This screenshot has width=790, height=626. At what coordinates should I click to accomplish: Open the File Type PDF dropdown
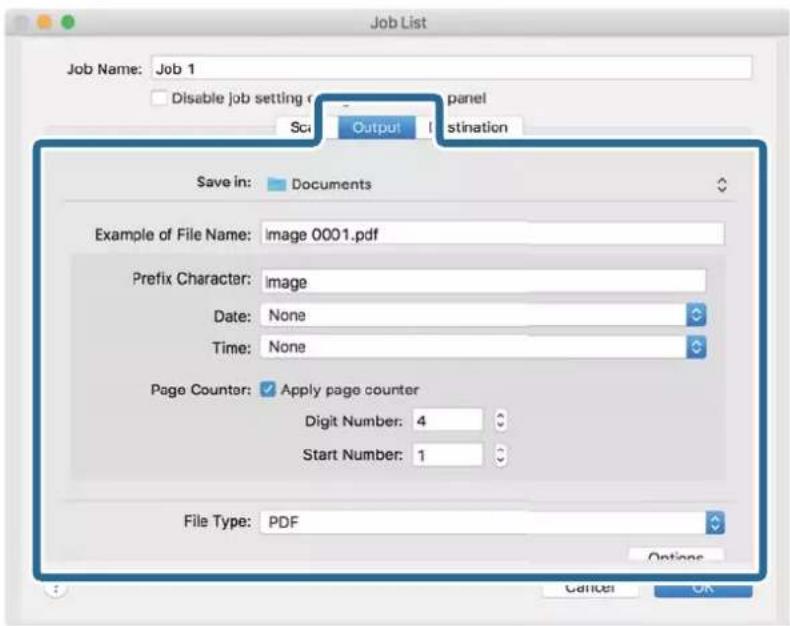click(492, 522)
